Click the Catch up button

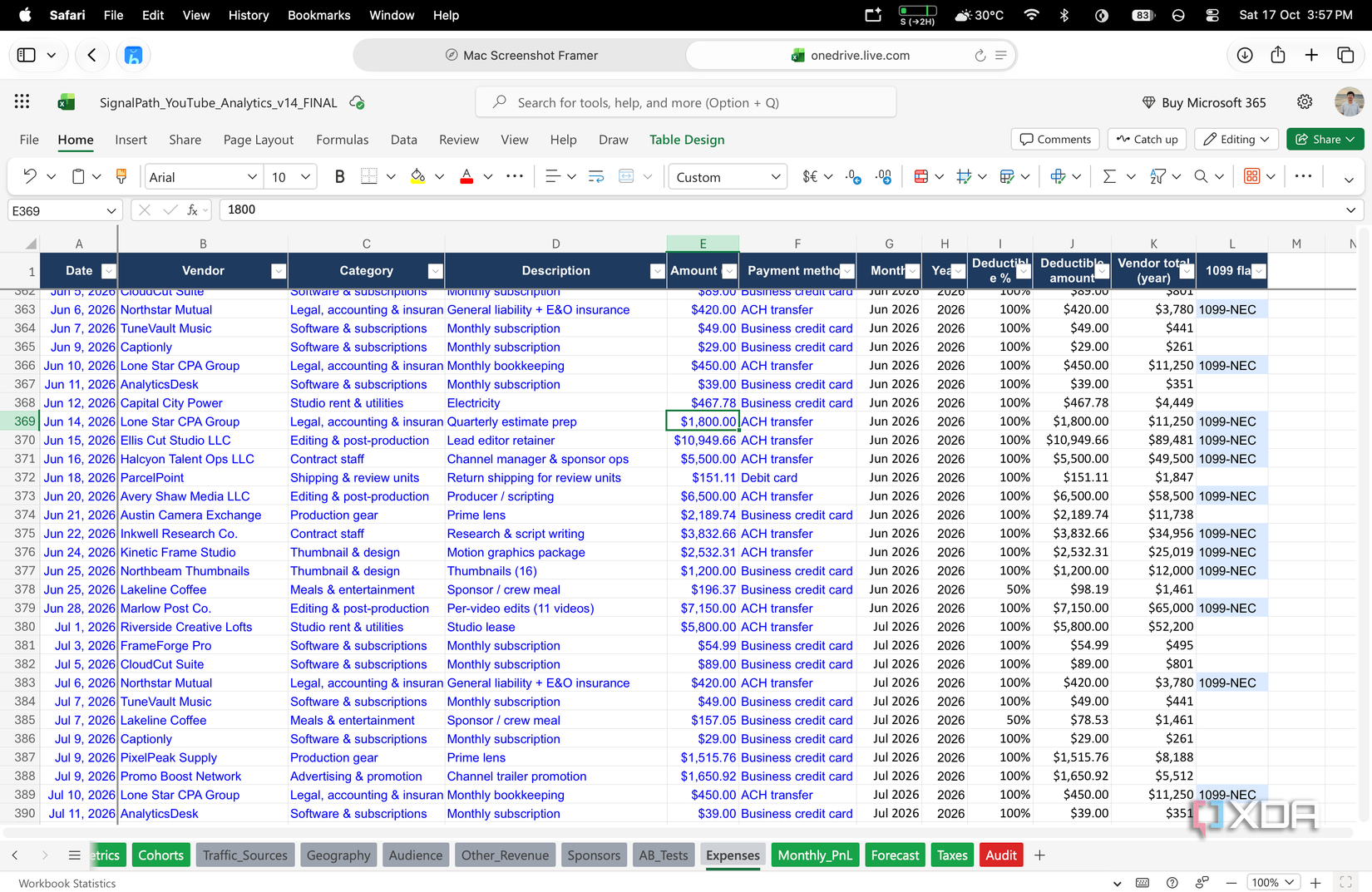[1147, 139]
